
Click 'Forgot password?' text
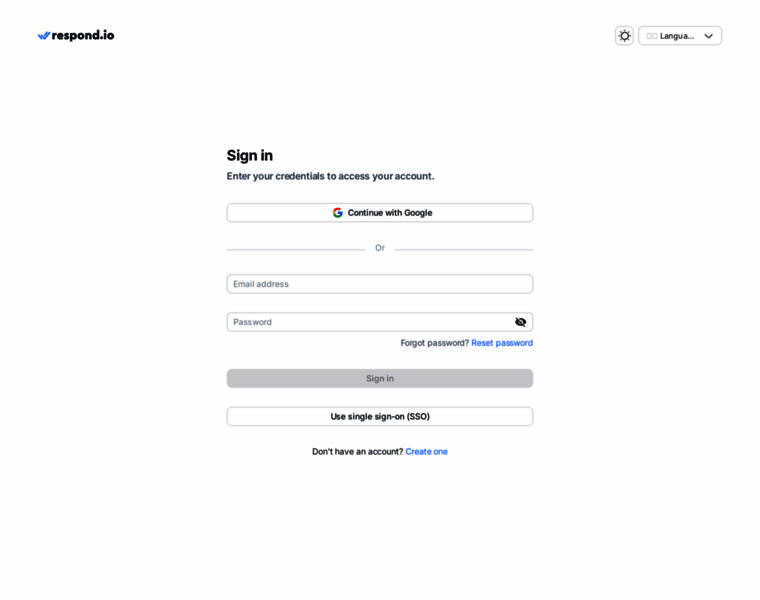coord(434,343)
